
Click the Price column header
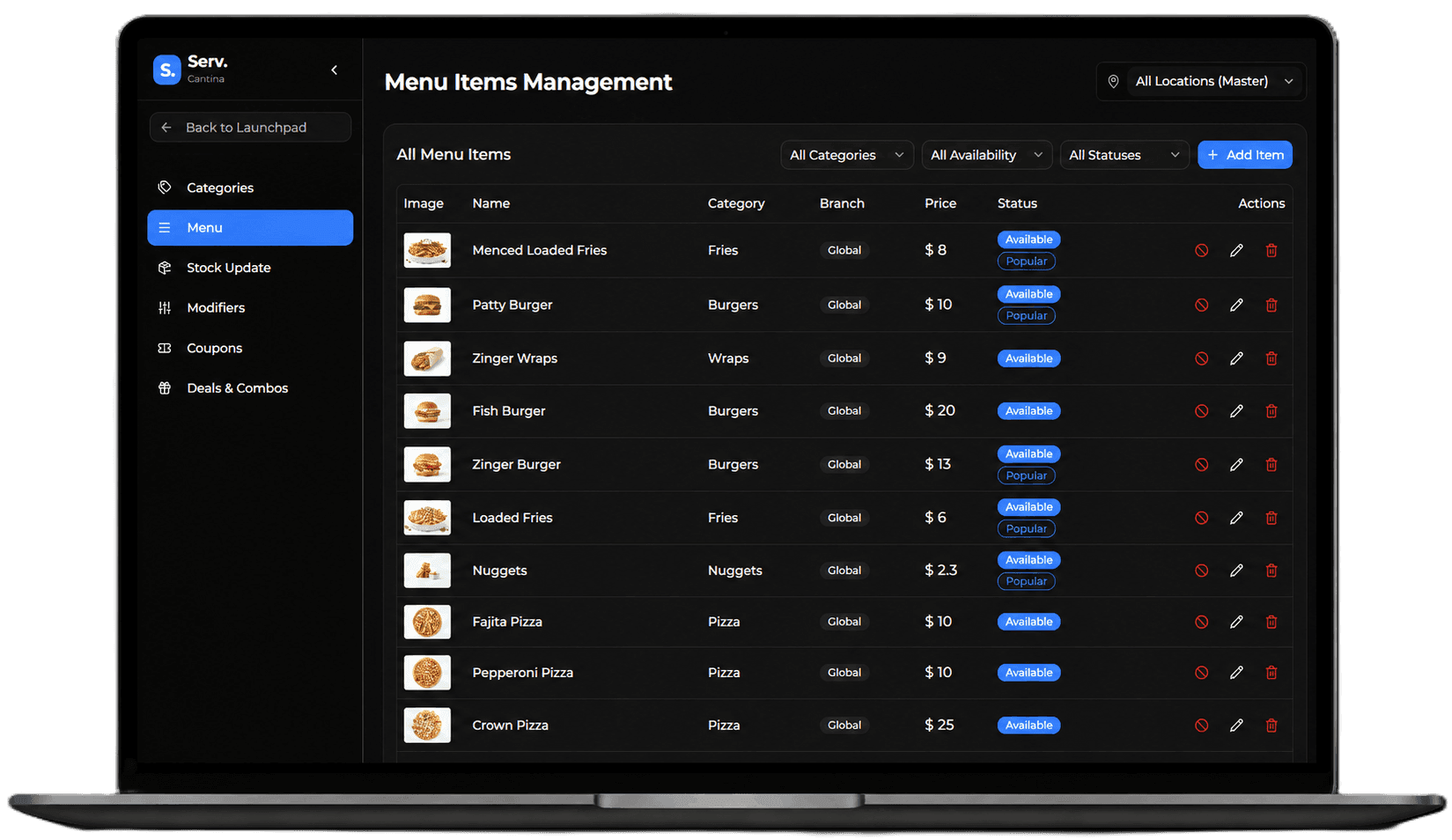[940, 203]
